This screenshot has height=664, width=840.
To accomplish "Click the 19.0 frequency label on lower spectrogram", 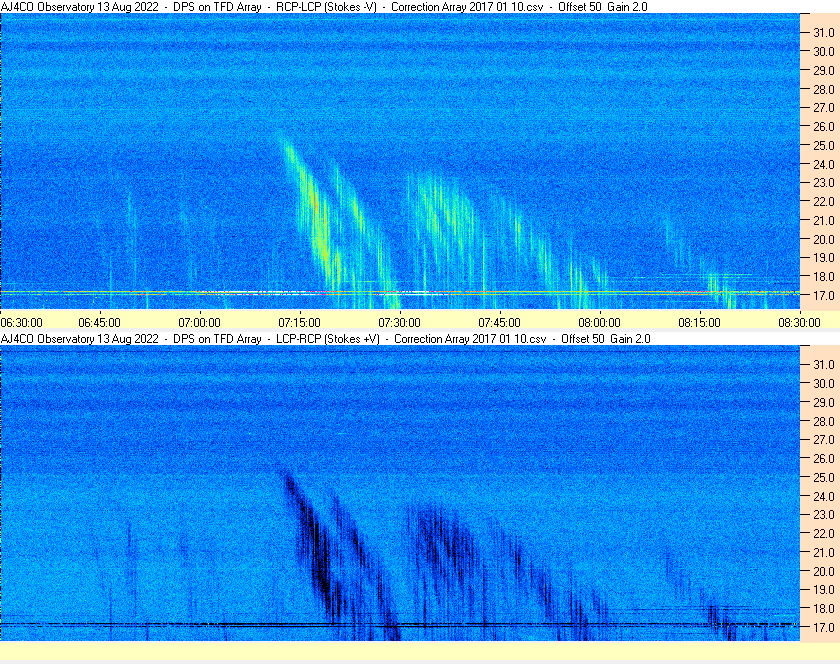I will click(824, 590).
